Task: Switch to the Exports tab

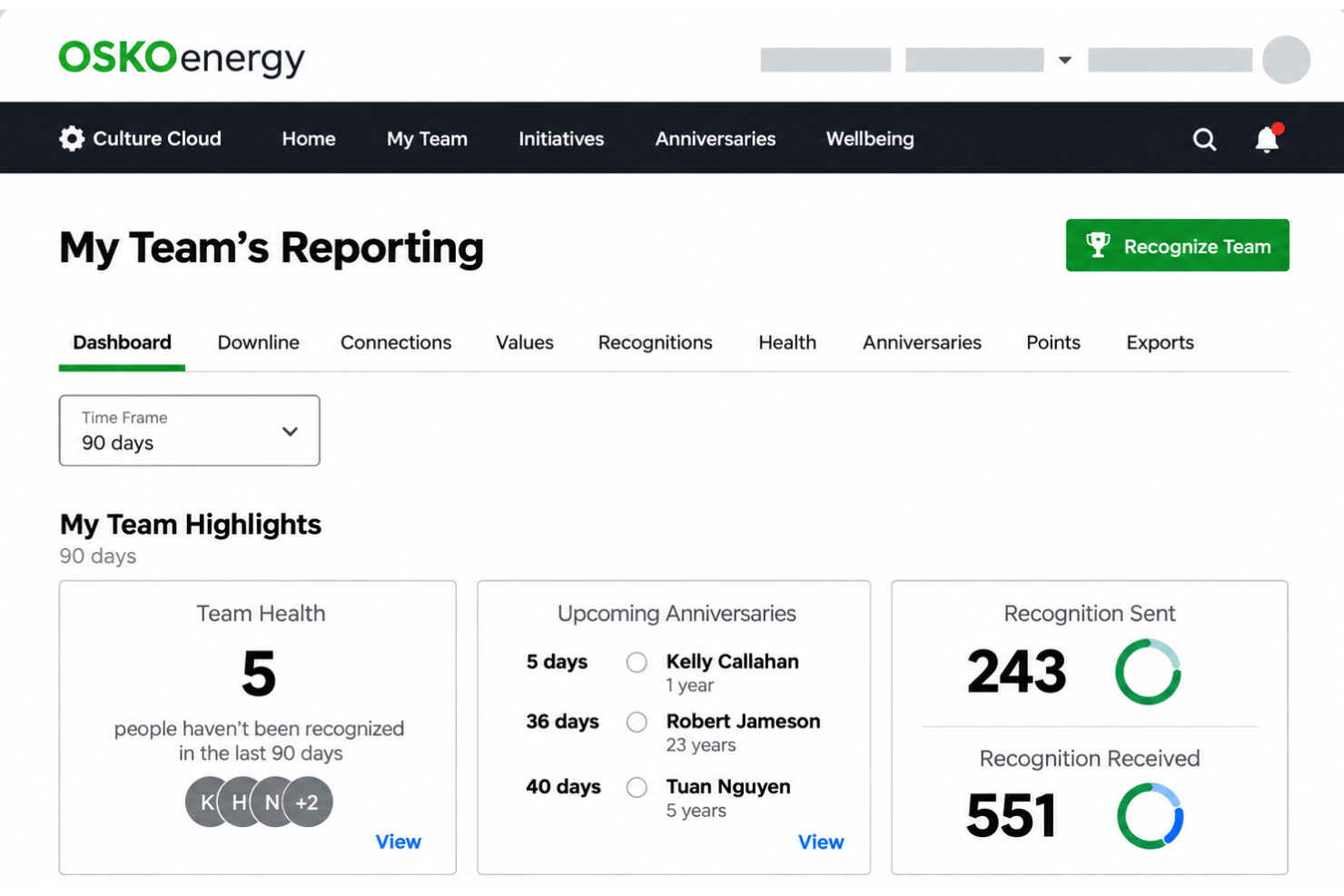Action: (x=1160, y=342)
